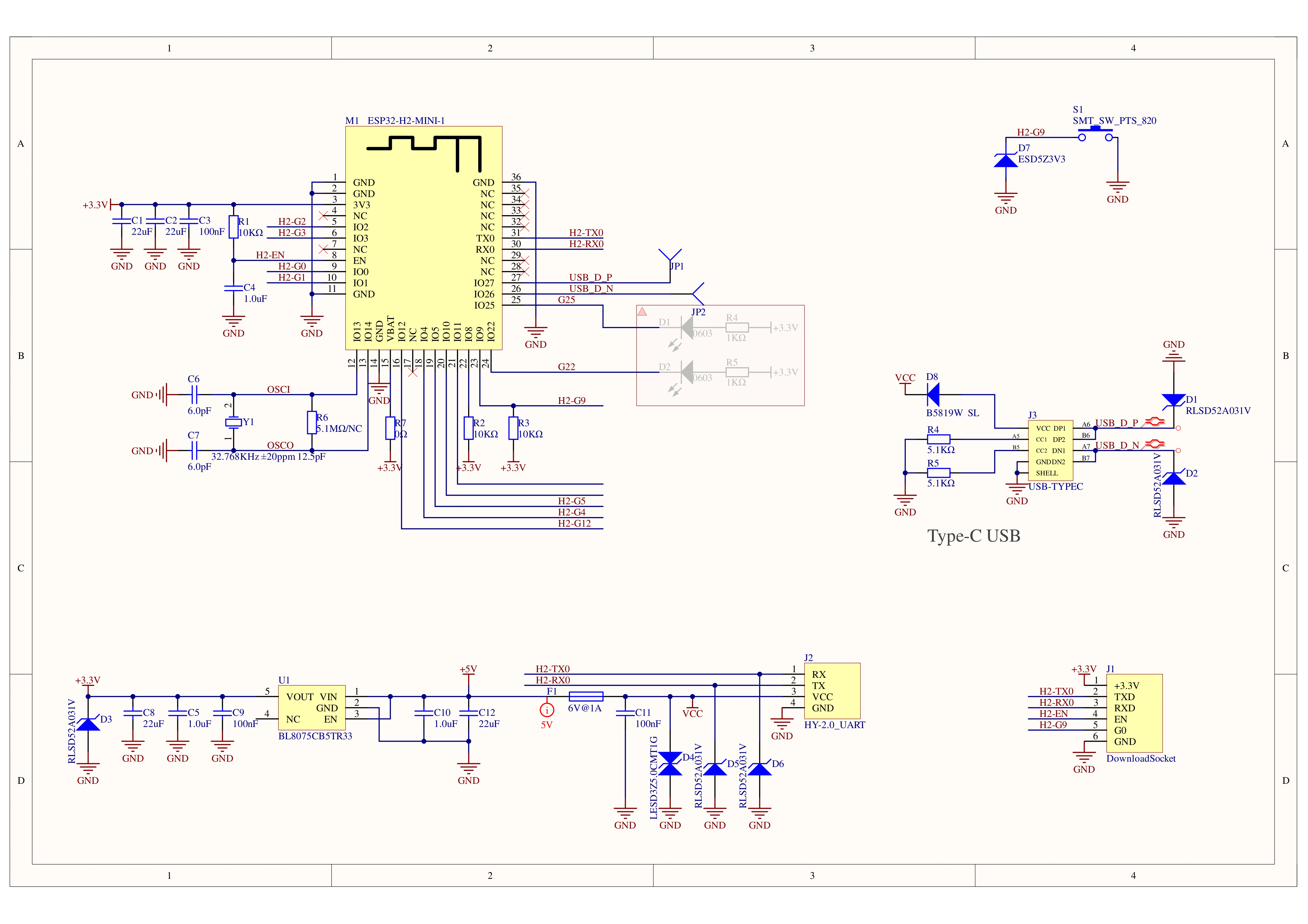Select the S1 push button switch symbol

(x=1095, y=134)
